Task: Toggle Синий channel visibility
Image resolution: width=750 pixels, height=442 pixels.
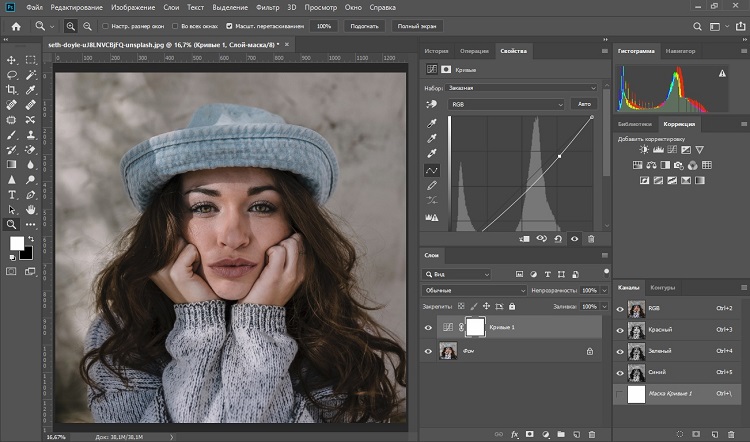Action: 620,373
